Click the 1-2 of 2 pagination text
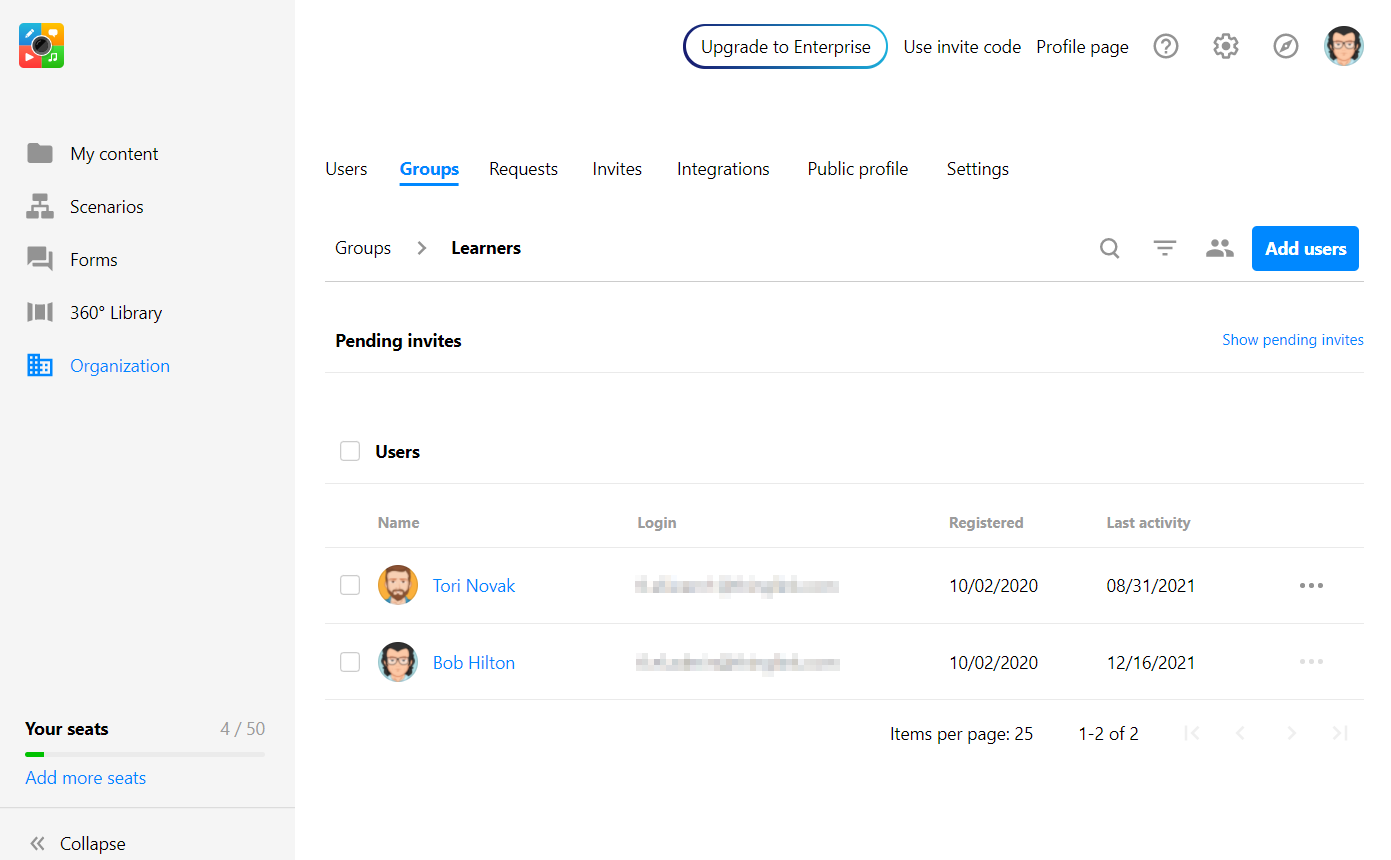Image resolution: width=1391 pixels, height=860 pixels. click(x=1108, y=733)
